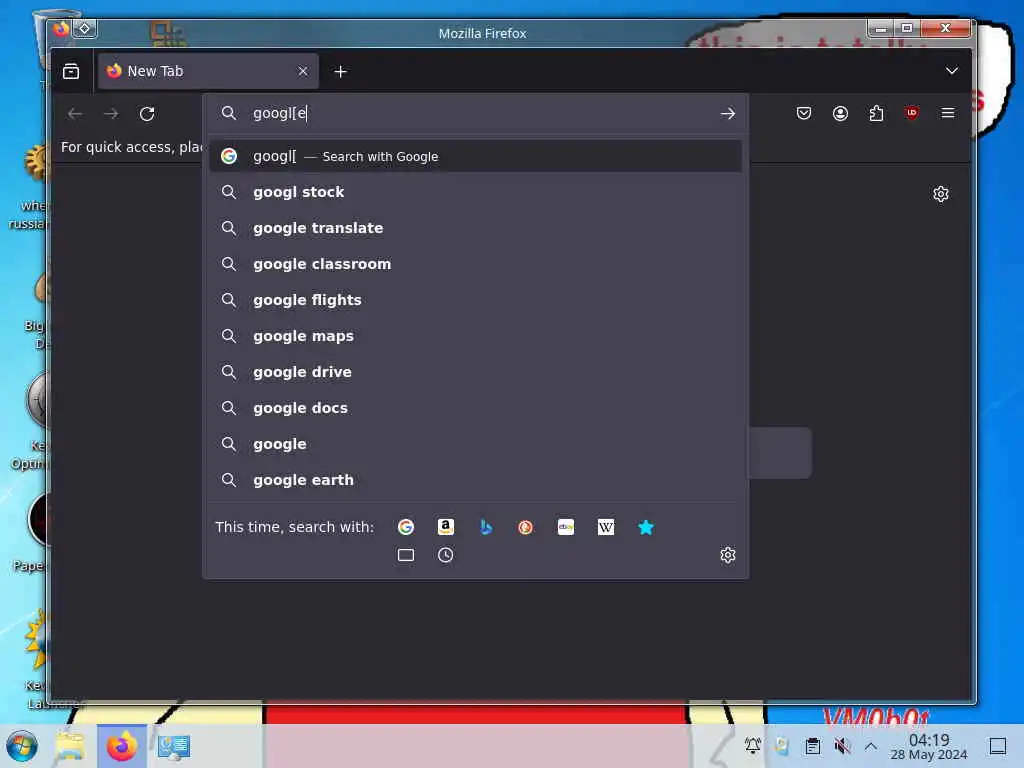Search open tabs with the tab icon
1024x768 pixels.
(406, 555)
